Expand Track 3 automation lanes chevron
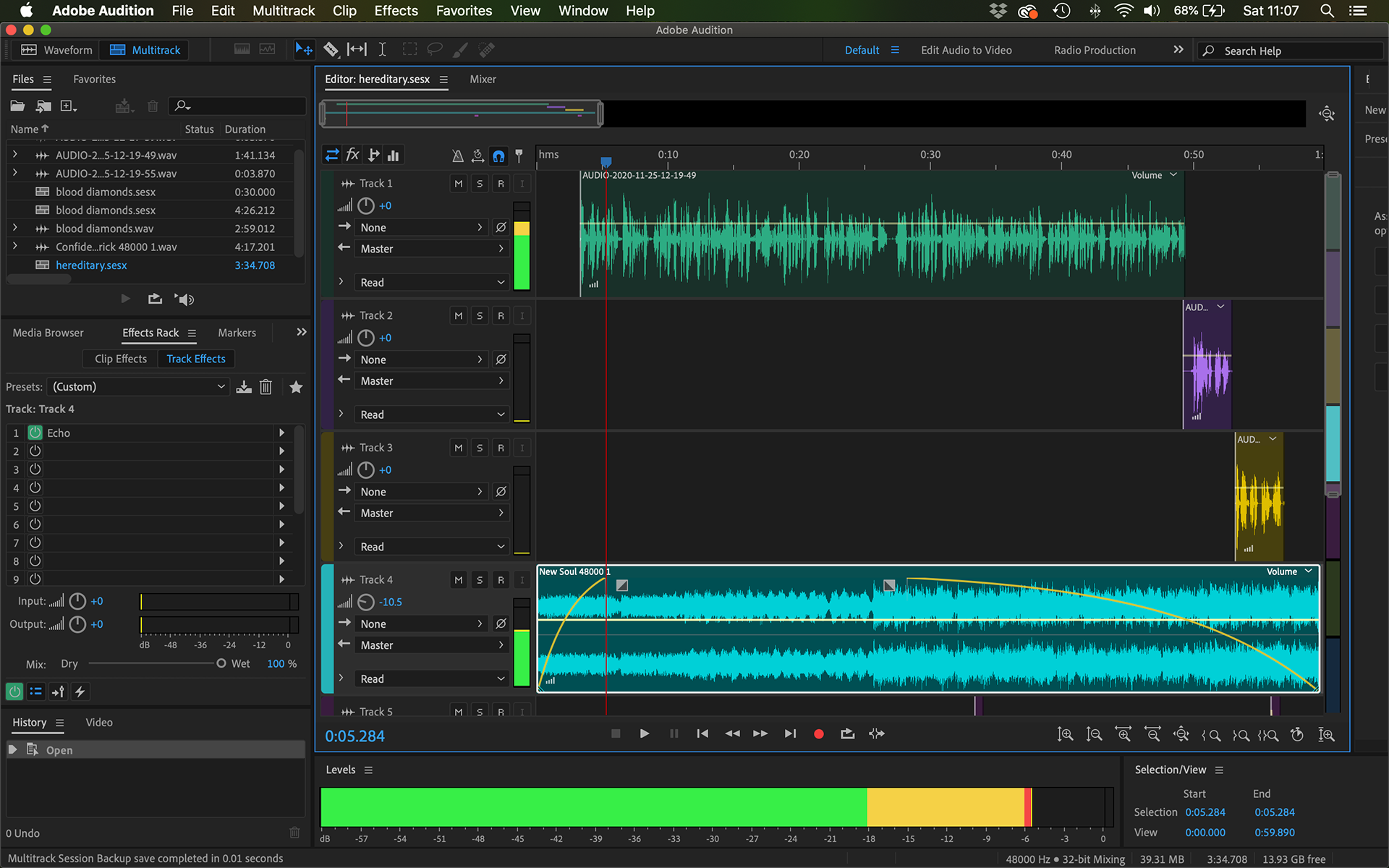Screen dimensions: 1389x868 click(x=341, y=546)
